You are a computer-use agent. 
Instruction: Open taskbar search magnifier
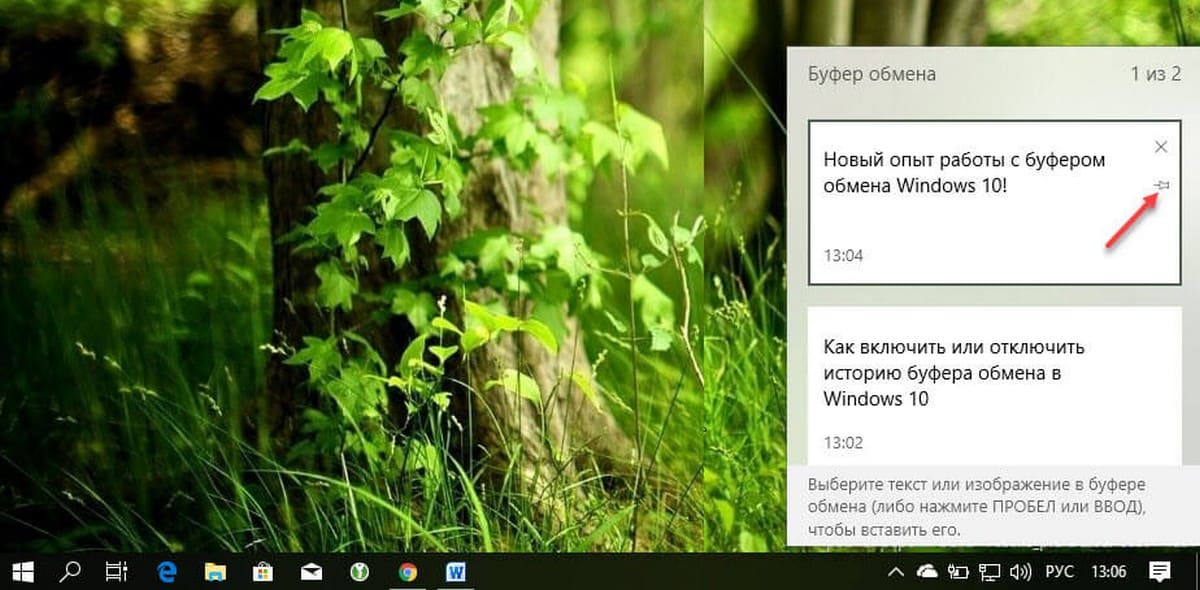(70, 572)
